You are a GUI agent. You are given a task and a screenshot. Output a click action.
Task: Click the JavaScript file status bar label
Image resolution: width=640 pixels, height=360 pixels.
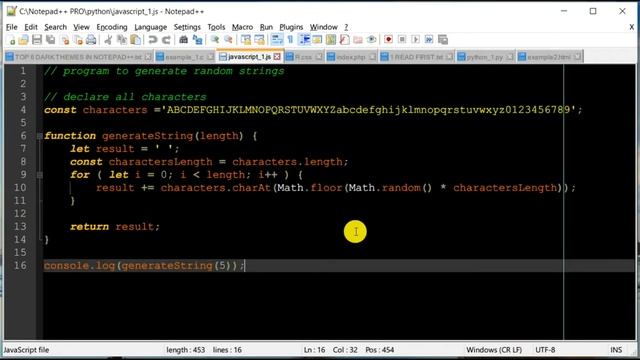(27, 350)
